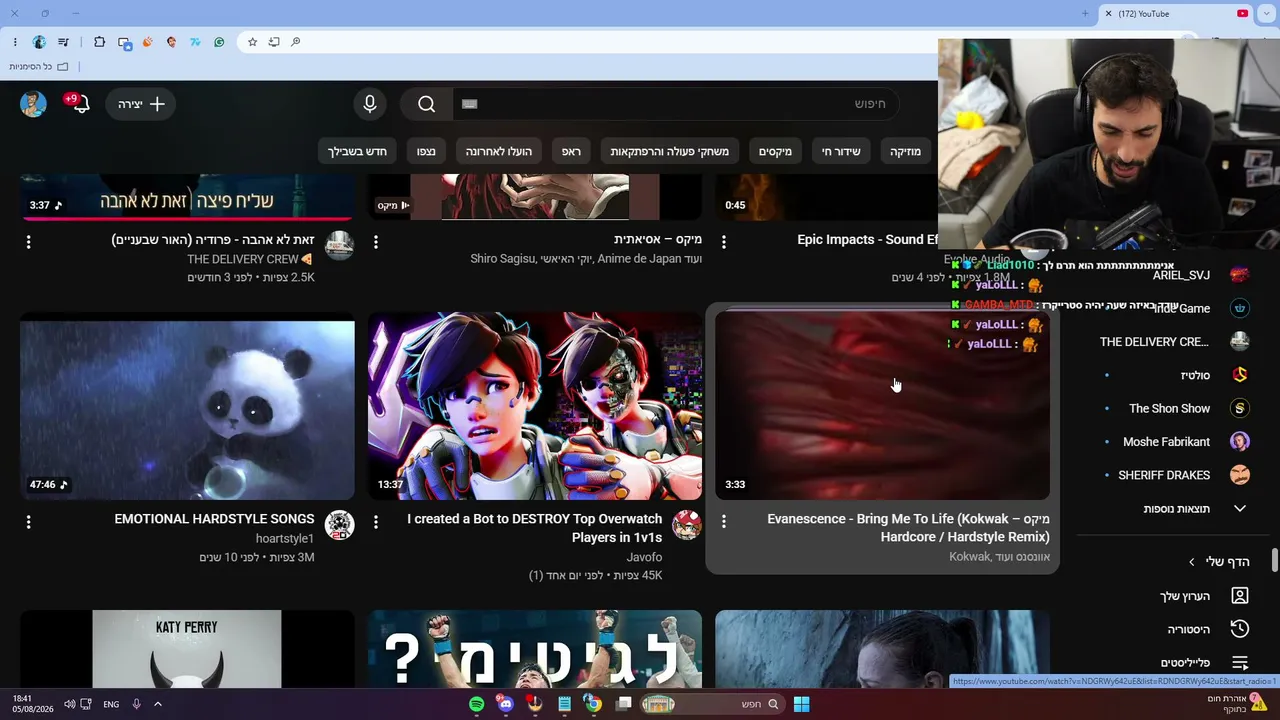This screenshot has width=1280, height=720.
Task: Click the Windows taskbar search box
Action: click(x=714, y=704)
